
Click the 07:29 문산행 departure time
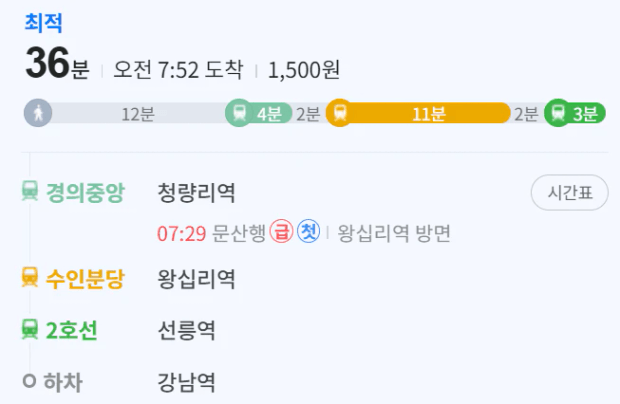tap(211, 233)
